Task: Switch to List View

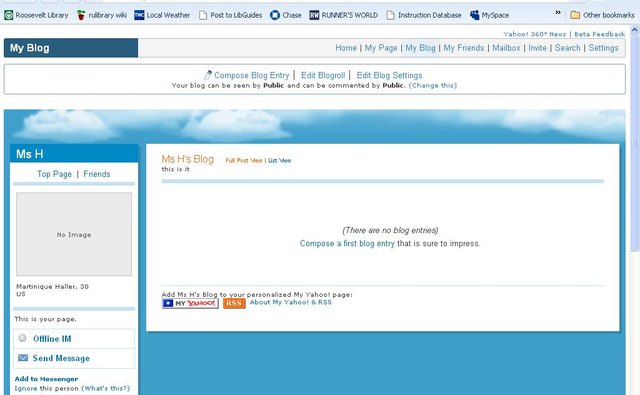Action: coord(280,160)
